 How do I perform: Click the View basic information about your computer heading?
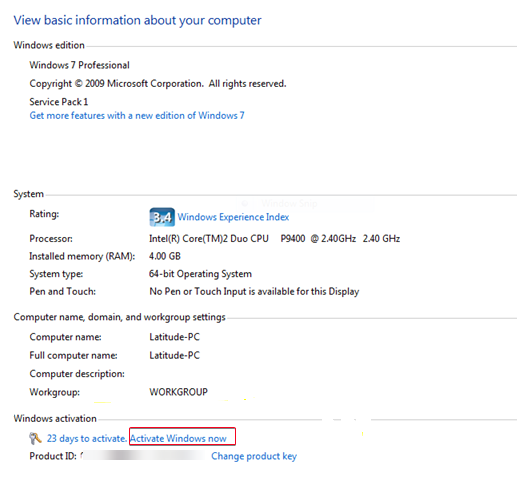(x=137, y=21)
